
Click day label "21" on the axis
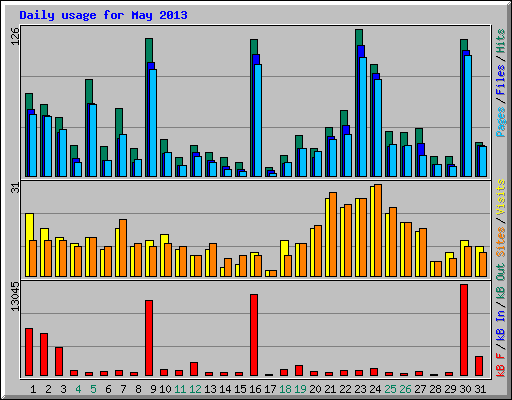coord(330,389)
